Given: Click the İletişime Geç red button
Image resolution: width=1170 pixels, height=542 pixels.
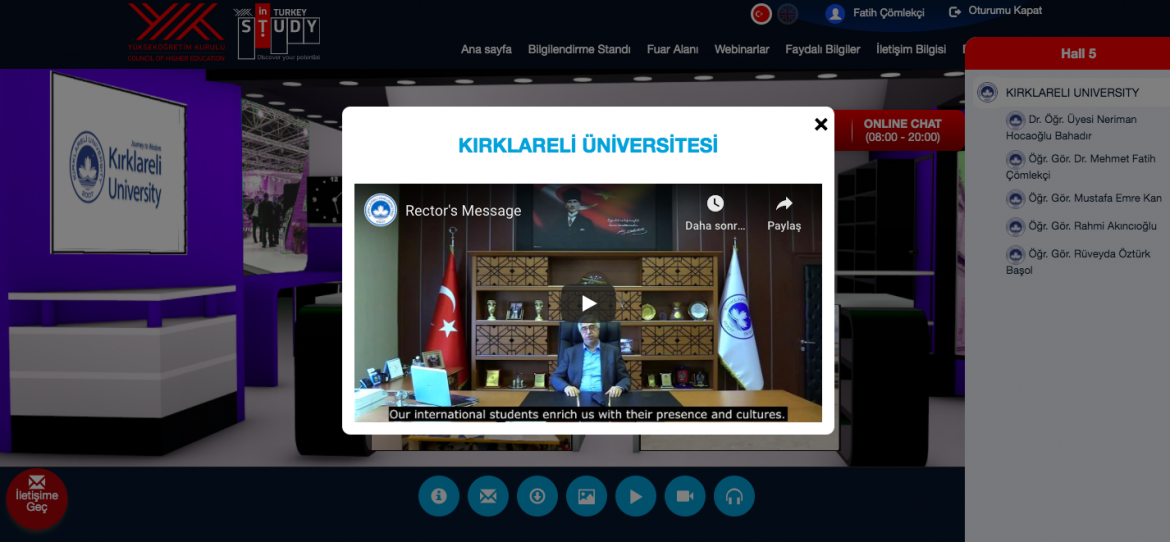Looking at the screenshot, I should point(37,499).
